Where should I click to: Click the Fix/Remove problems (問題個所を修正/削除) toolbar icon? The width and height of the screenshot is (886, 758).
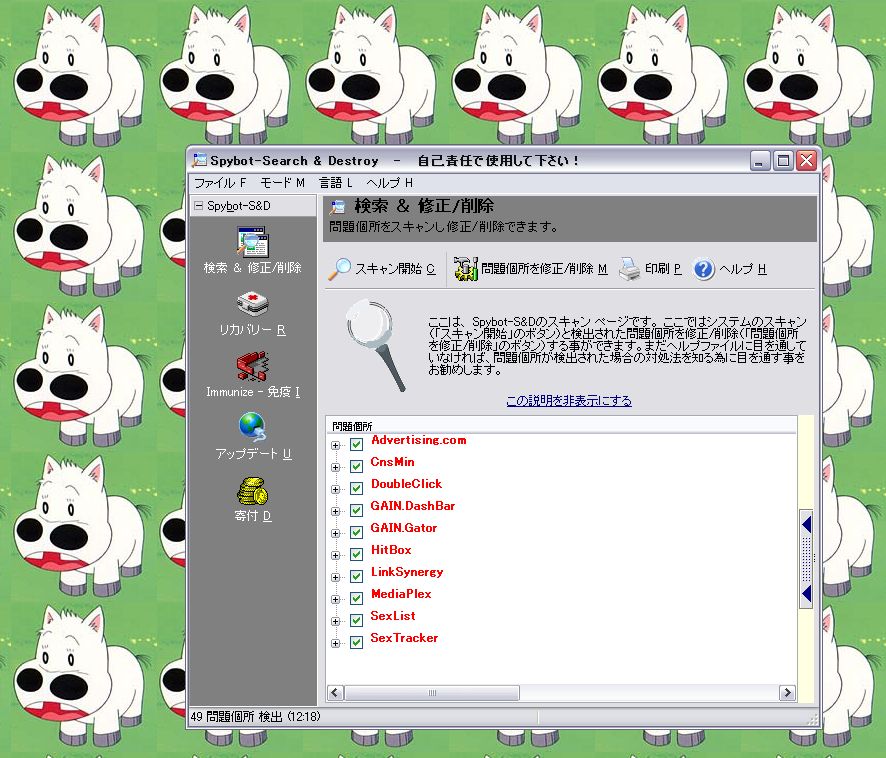pyautogui.click(x=465, y=268)
